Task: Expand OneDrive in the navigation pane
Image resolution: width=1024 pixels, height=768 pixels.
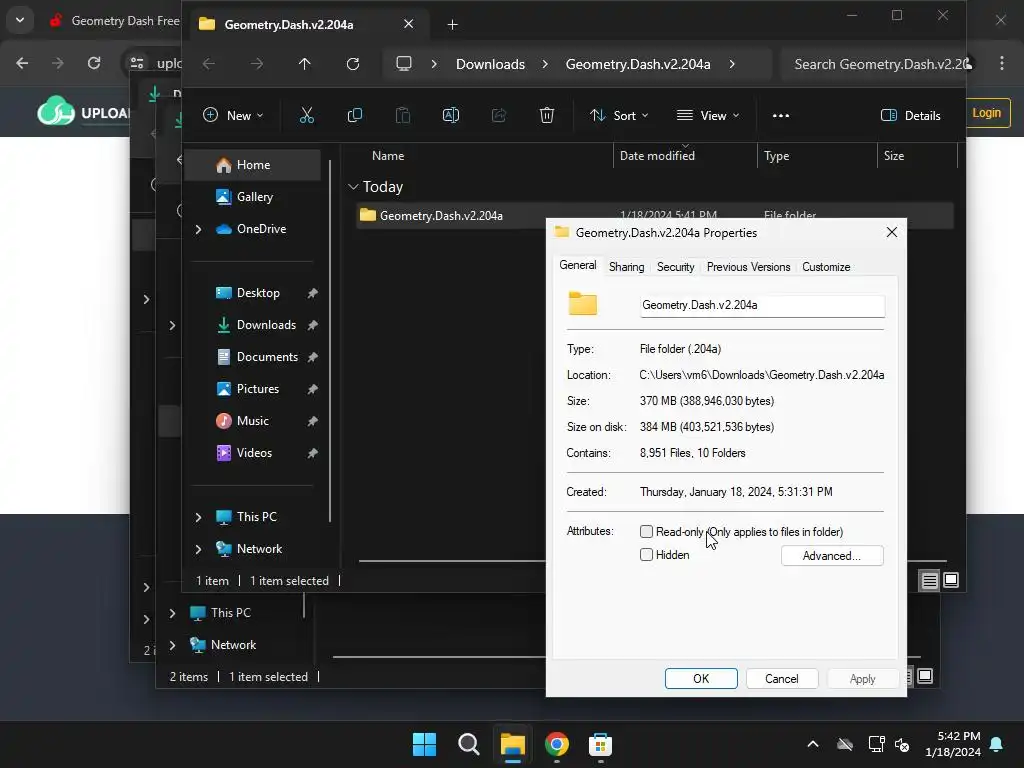Action: point(199,229)
